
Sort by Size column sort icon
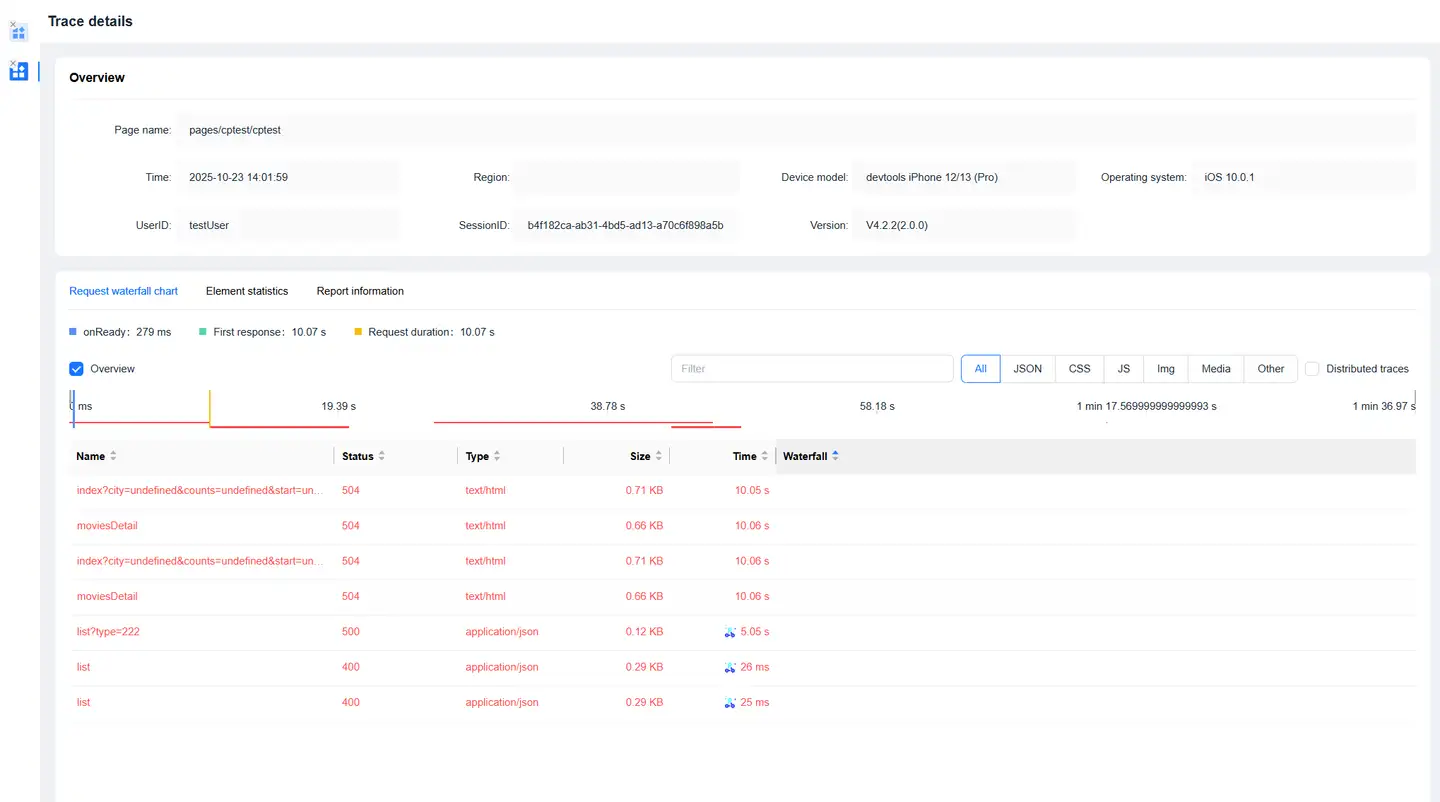coord(658,456)
